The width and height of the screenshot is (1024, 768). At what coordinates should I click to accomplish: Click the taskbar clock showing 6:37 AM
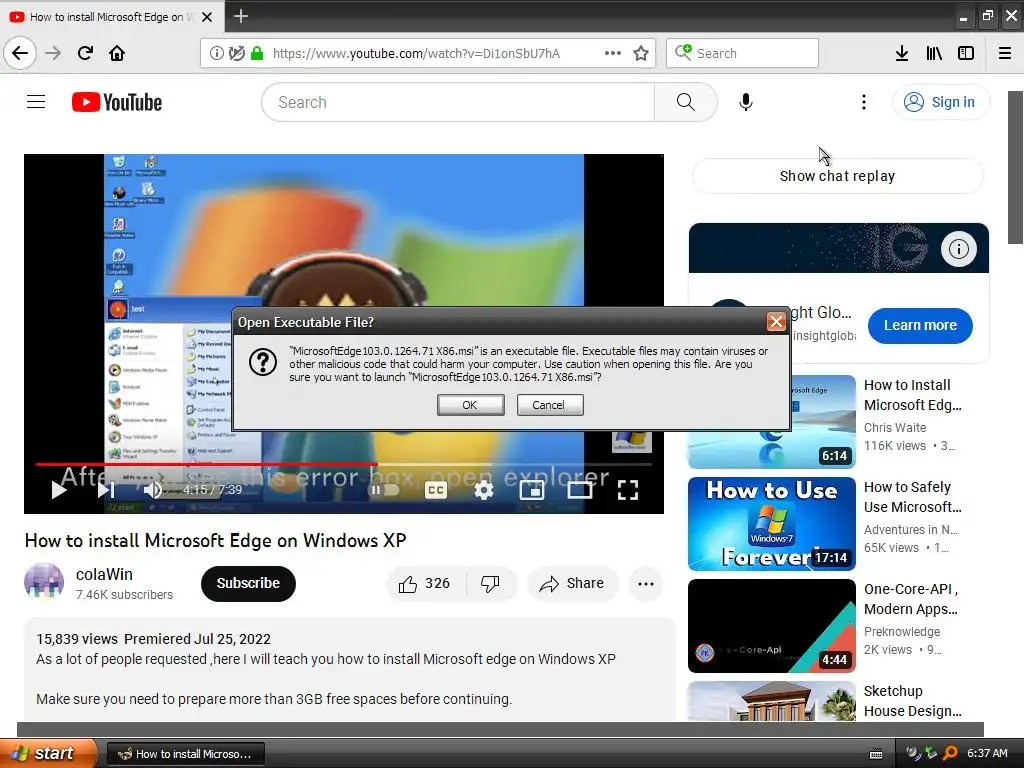pyautogui.click(x=987, y=753)
